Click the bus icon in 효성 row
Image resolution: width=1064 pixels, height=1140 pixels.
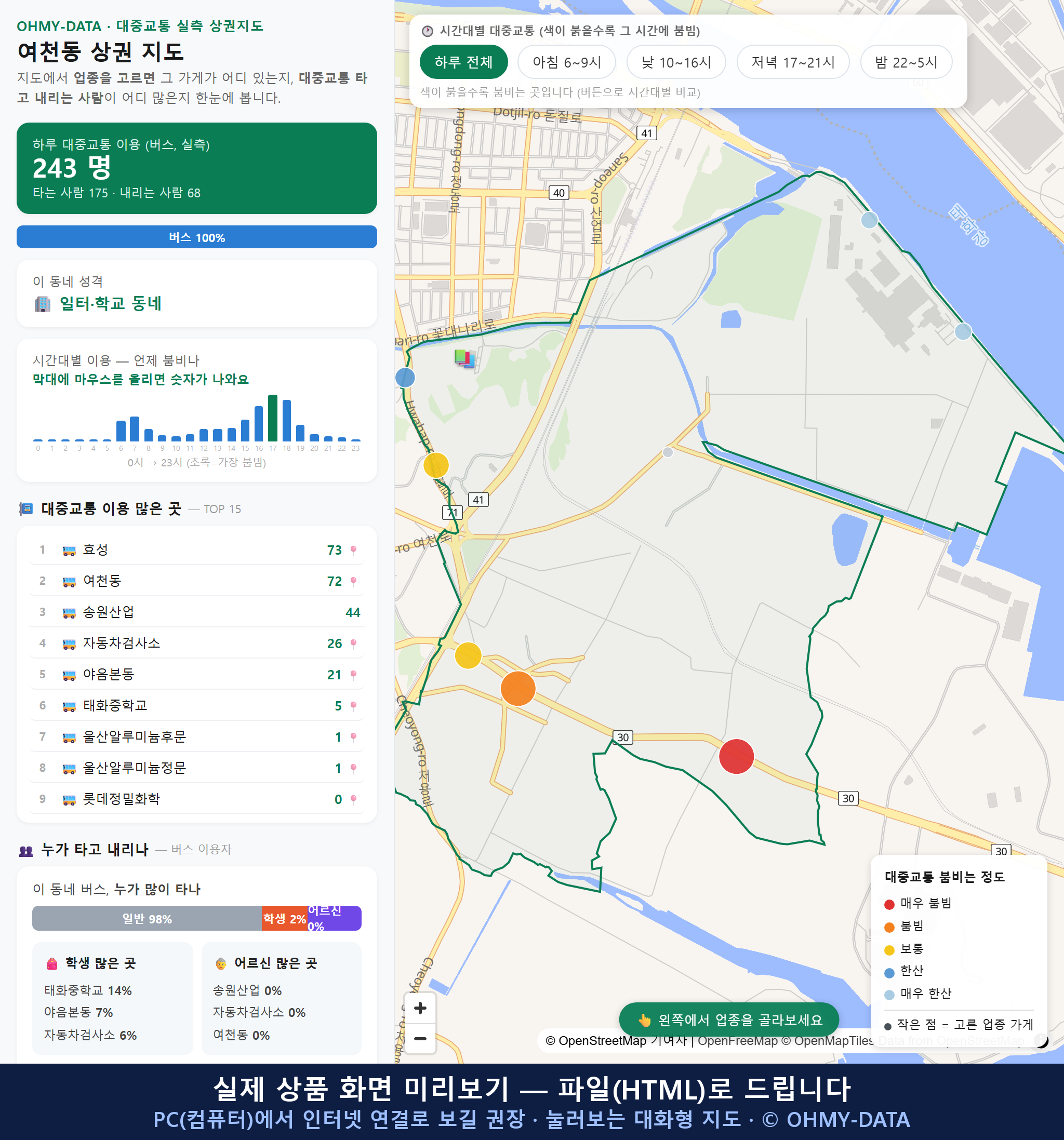(x=69, y=551)
